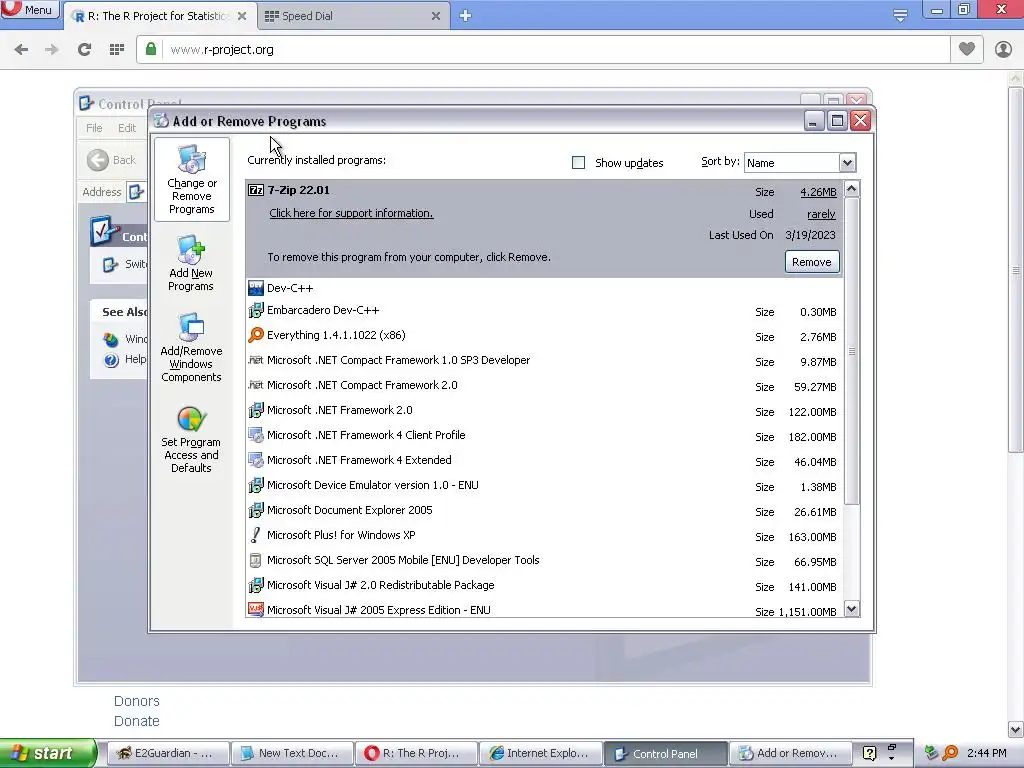Open the Opera account profile icon
This screenshot has width=1024, height=768.
tap(1003, 49)
